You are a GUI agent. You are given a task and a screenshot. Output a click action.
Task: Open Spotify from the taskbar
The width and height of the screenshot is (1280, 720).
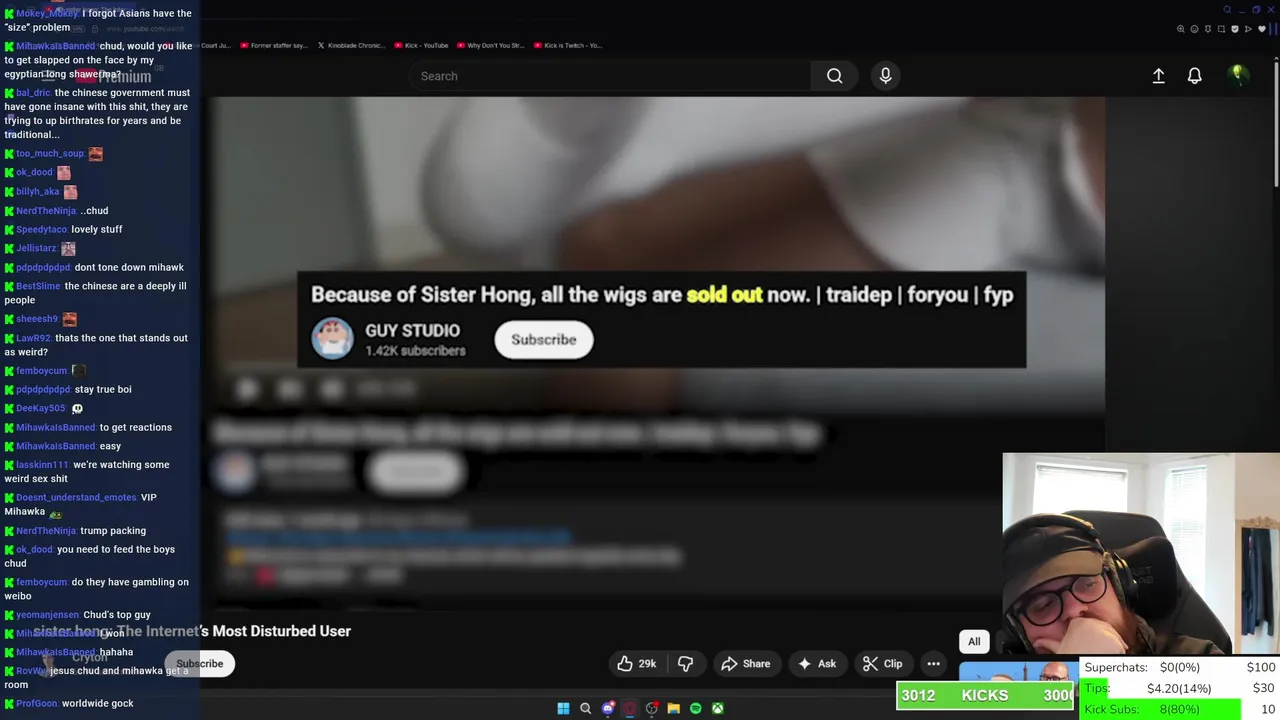coord(695,709)
